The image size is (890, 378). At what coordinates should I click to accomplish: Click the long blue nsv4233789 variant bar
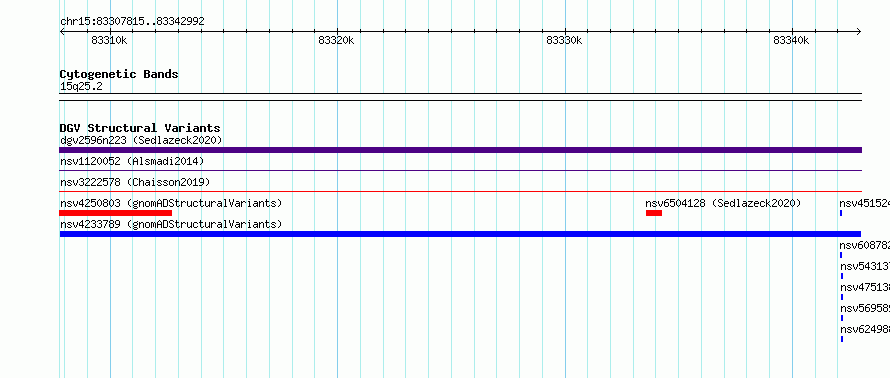coord(460,234)
